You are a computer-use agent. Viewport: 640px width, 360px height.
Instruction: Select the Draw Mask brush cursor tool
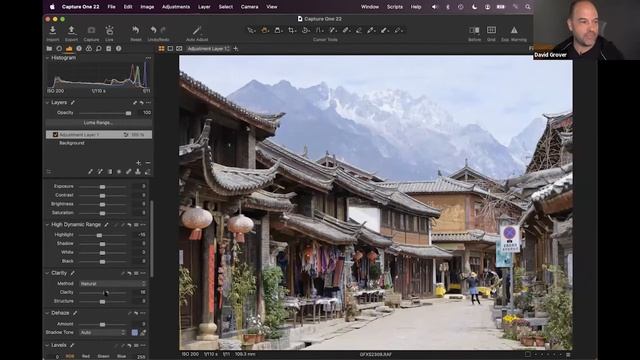point(346,30)
